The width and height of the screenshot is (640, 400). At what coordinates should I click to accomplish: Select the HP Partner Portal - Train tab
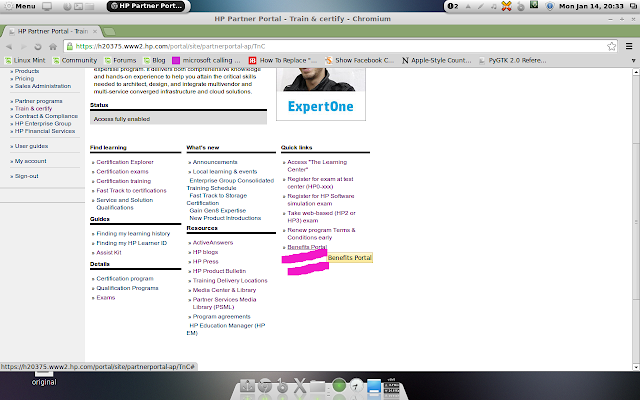coord(52,31)
